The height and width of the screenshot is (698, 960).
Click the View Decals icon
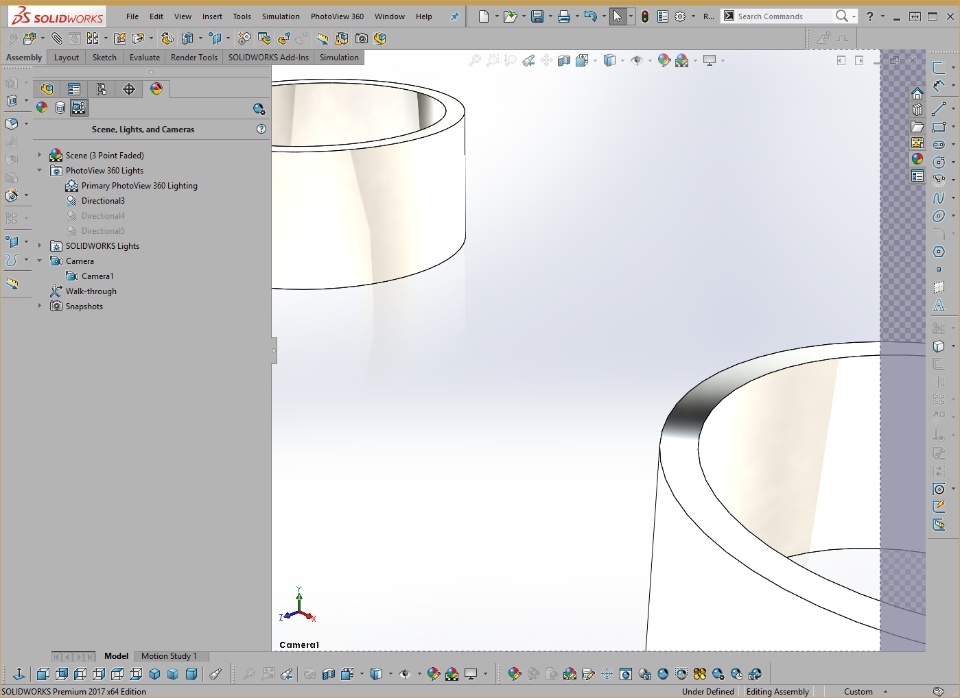tap(60, 108)
